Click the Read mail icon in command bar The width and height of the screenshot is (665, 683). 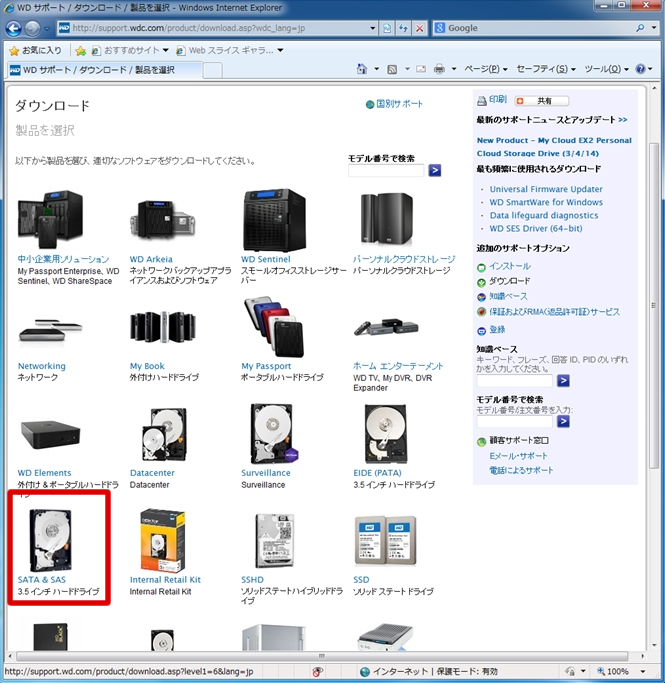click(421, 69)
